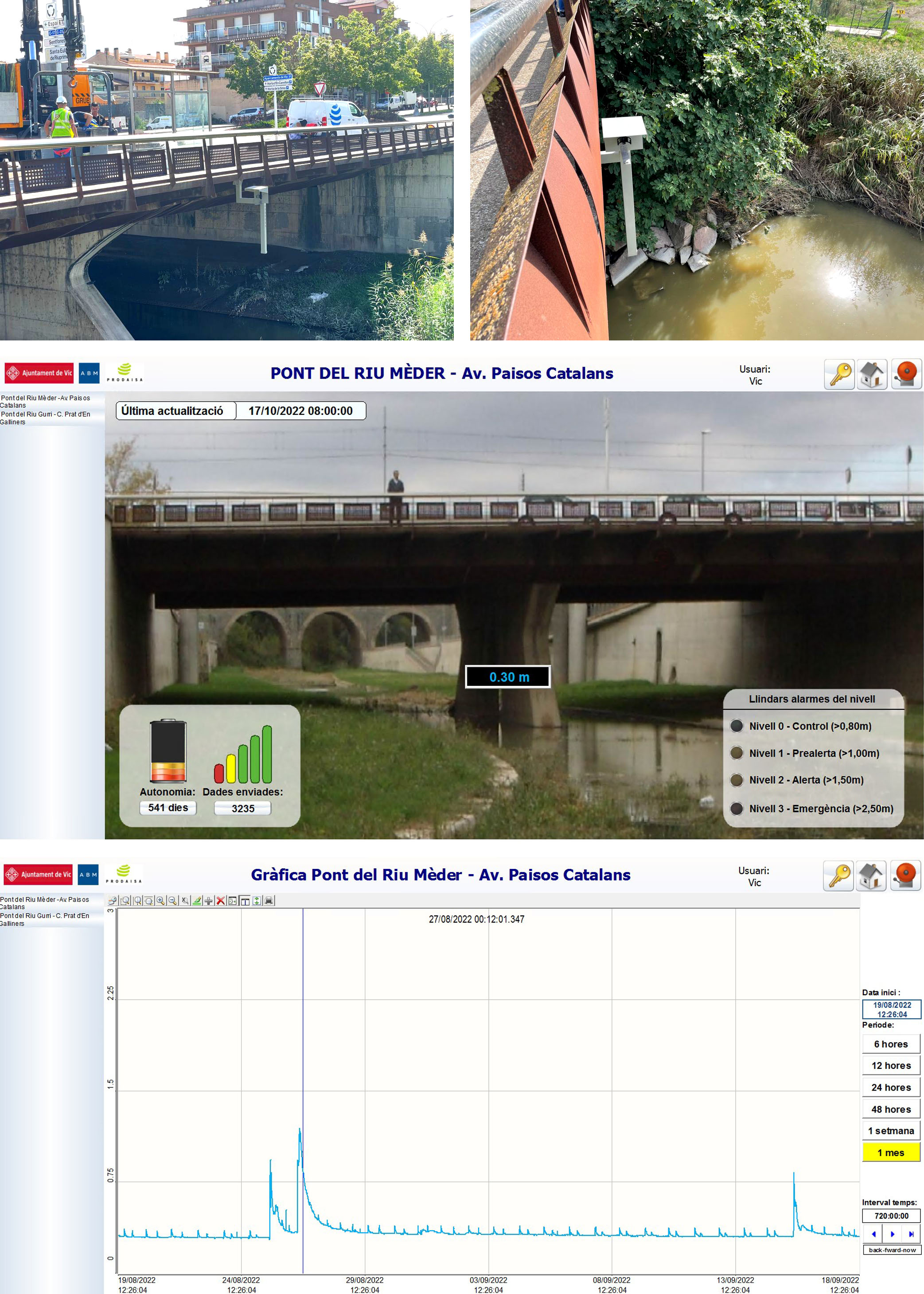Screen dimensions: 924x1294
Task: Select the vertical zoom tool in graph toolbar
Action: coord(148,901)
